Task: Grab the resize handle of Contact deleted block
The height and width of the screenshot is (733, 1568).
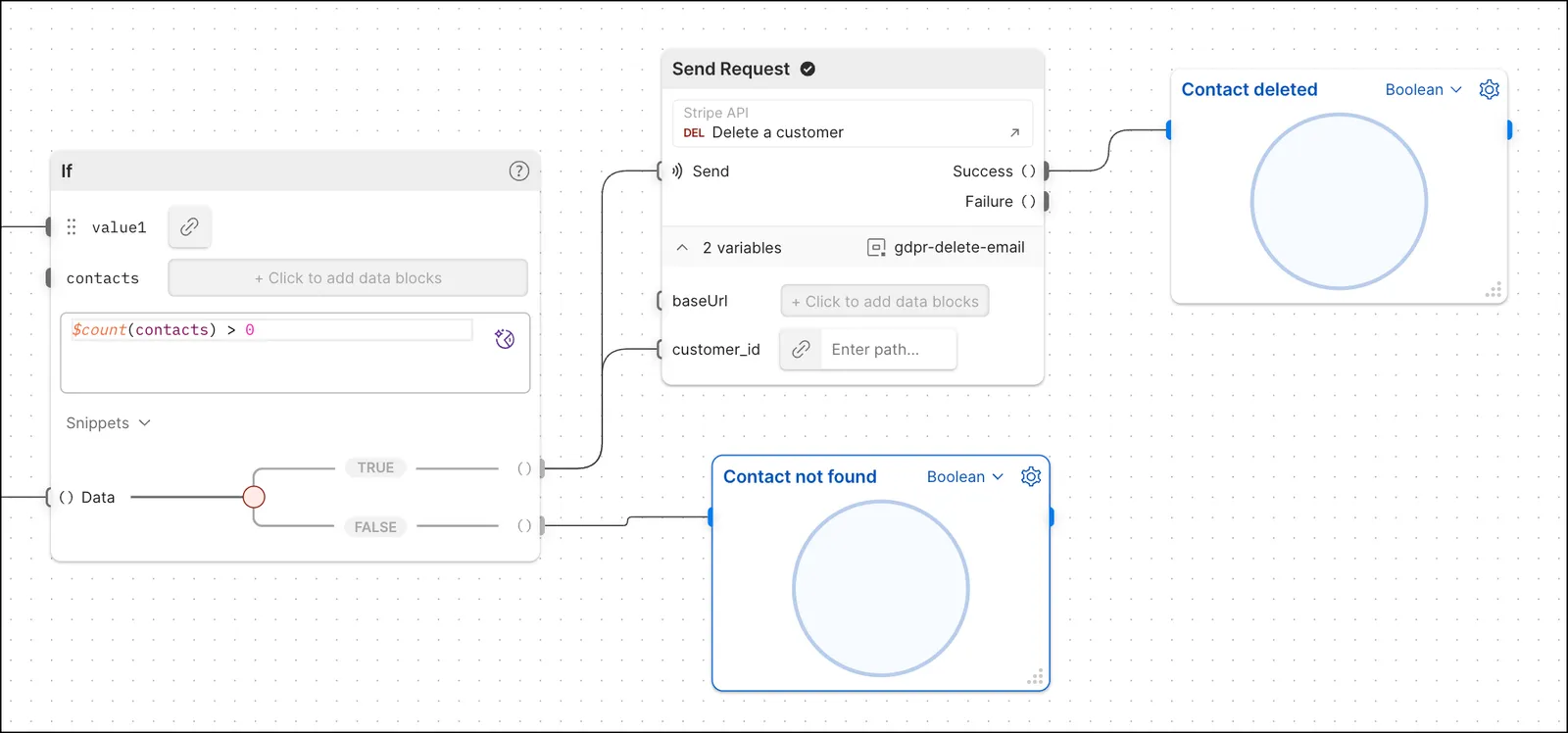Action: click(1494, 290)
